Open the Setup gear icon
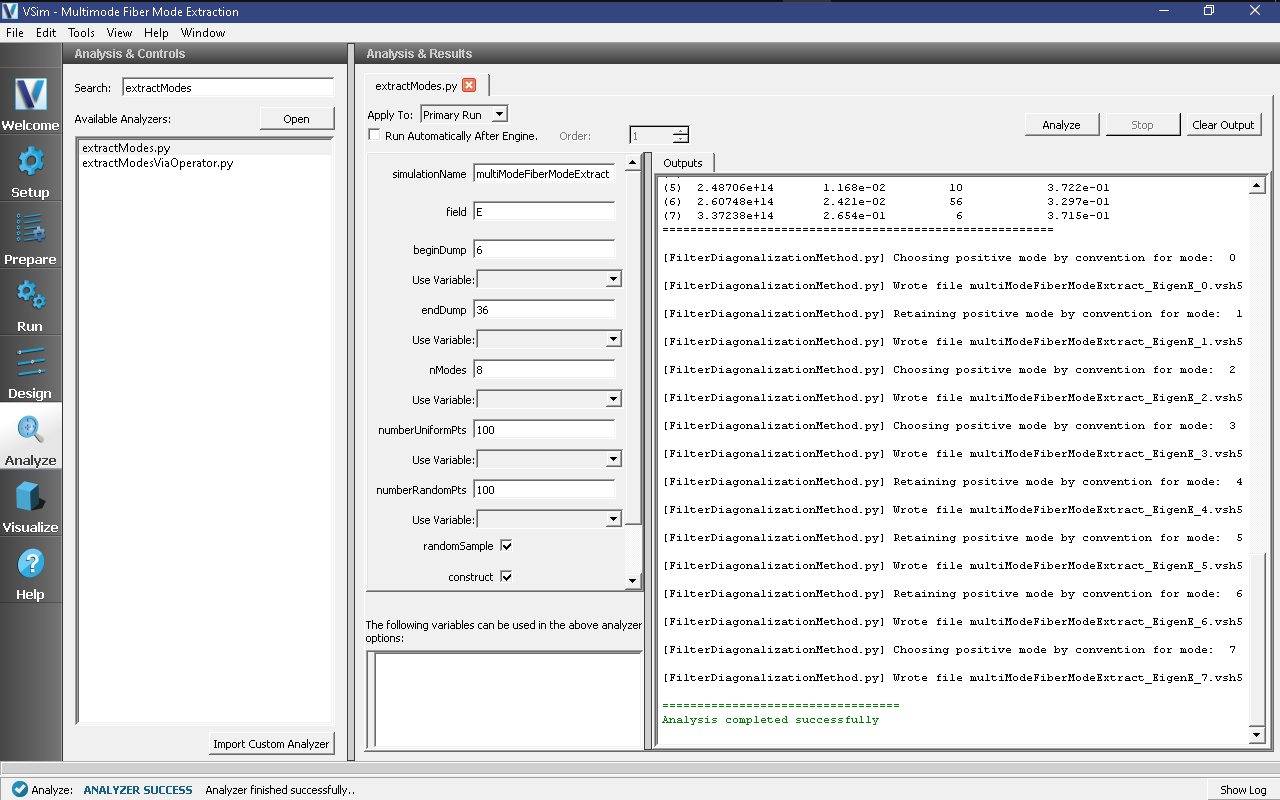The height and width of the screenshot is (800, 1280). click(x=30, y=169)
